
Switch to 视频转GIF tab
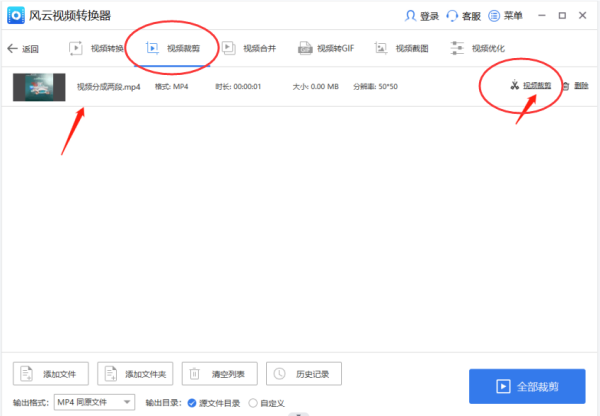point(326,49)
